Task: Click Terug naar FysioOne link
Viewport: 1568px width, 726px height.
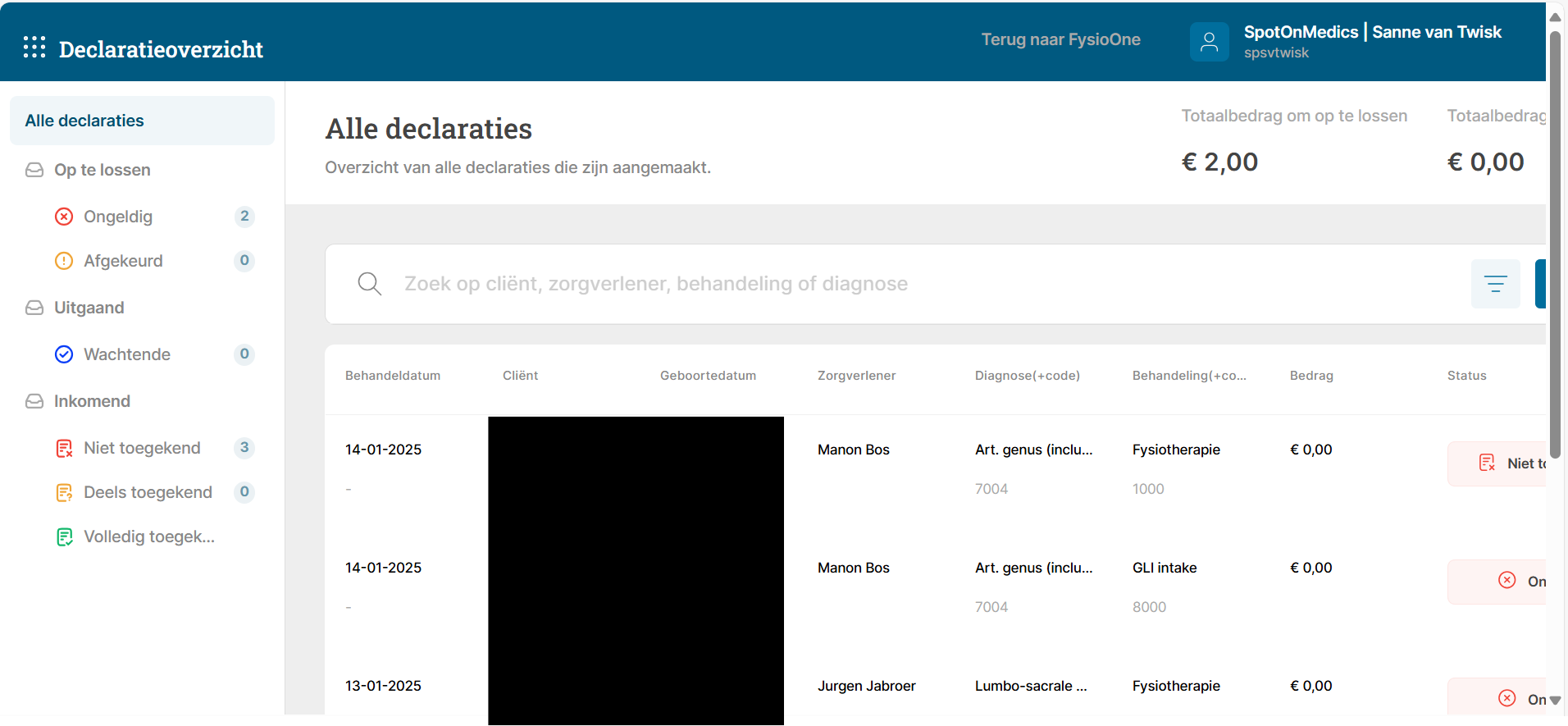Action: tap(1060, 39)
